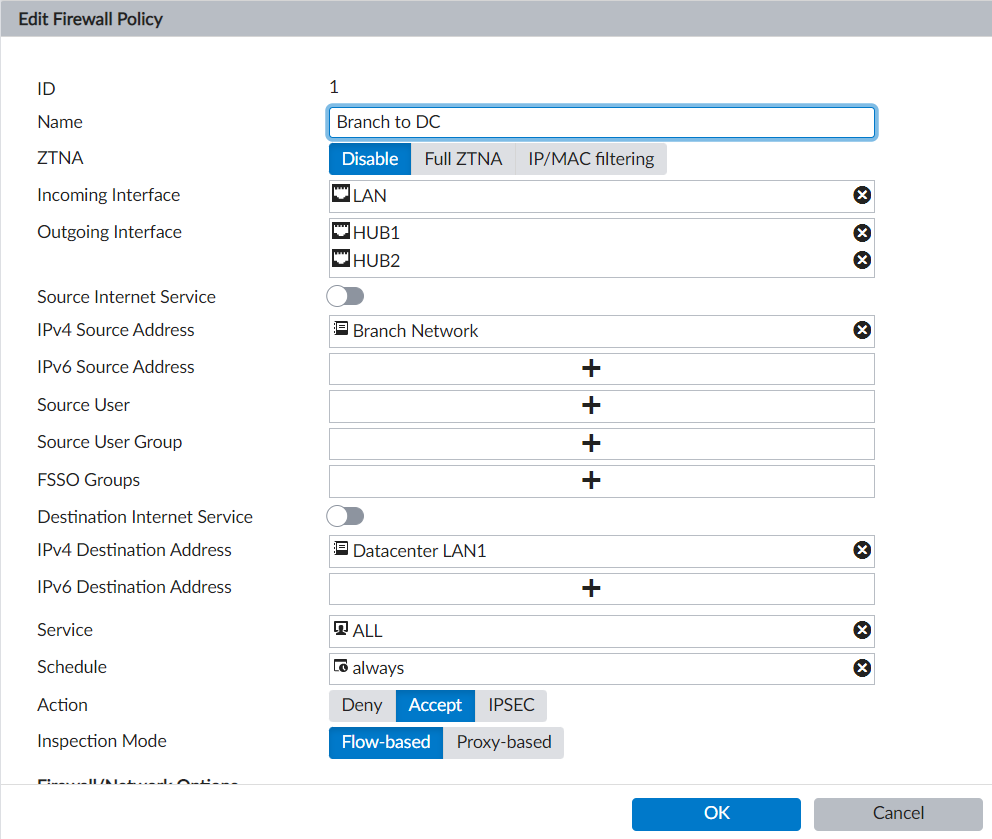Enable Destination Internet Service toggle
Image resolution: width=992 pixels, height=839 pixels.
coord(346,517)
